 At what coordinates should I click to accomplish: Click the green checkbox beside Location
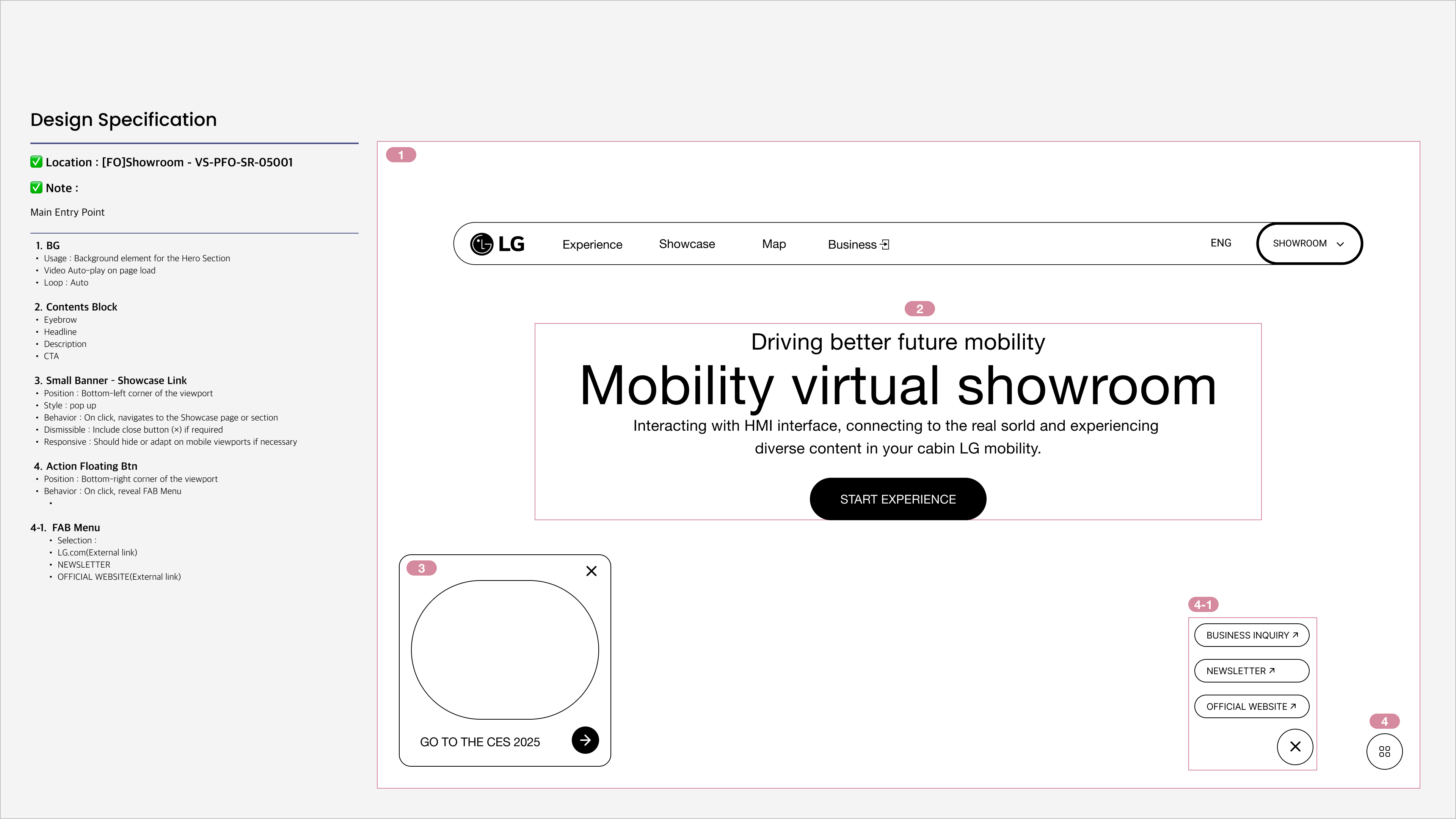[x=36, y=162]
